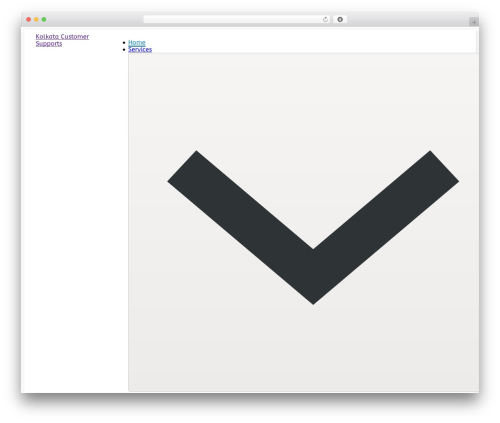Click the browser address bar
The width and height of the screenshot is (500, 423).
(236, 19)
